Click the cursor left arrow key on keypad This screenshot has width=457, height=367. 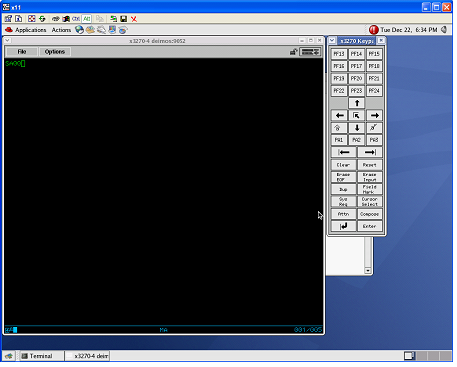(339, 116)
